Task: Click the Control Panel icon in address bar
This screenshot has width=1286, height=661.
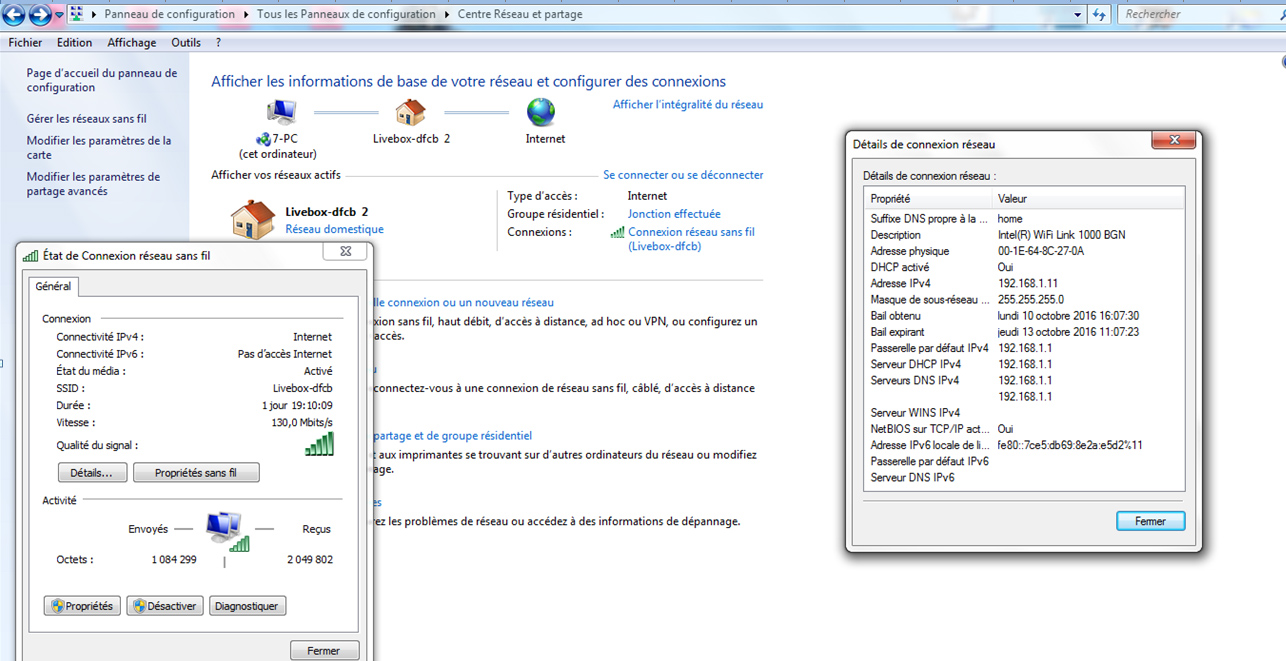Action: [77, 15]
